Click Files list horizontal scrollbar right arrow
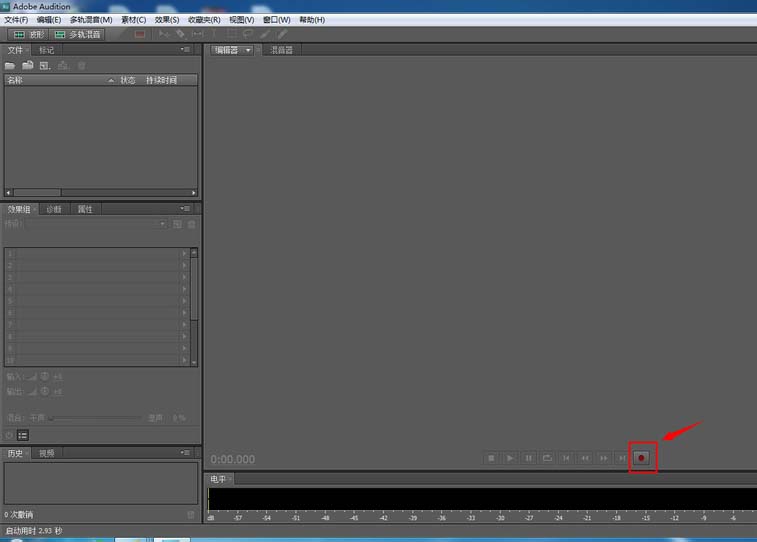This screenshot has width=757, height=542. (x=194, y=193)
